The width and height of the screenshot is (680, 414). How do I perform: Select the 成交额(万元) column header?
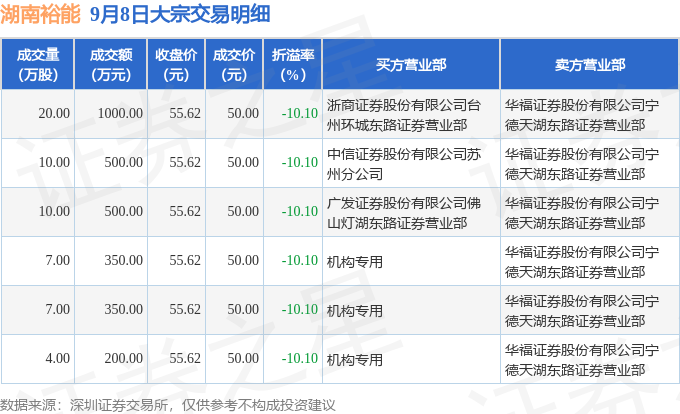point(111,64)
